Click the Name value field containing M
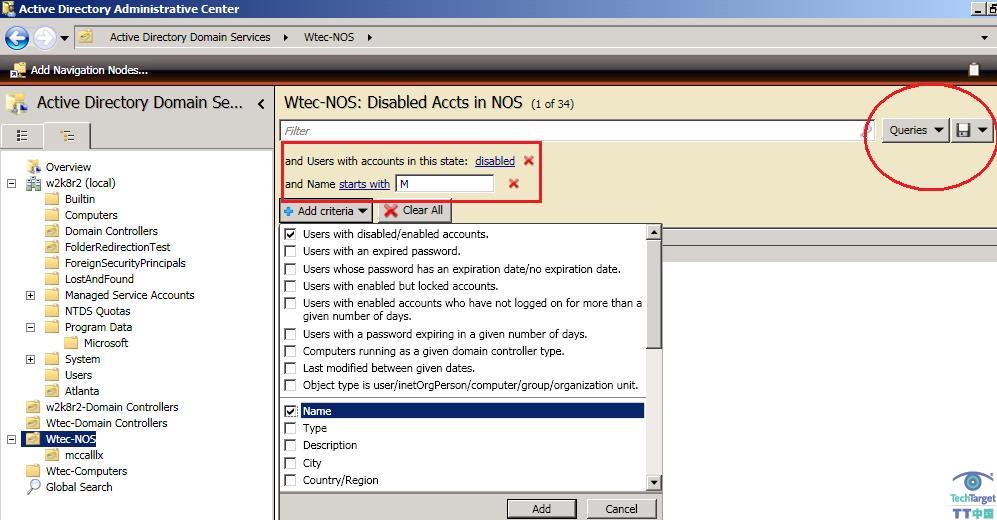Image resolution: width=997 pixels, height=520 pixels. click(x=444, y=184)
